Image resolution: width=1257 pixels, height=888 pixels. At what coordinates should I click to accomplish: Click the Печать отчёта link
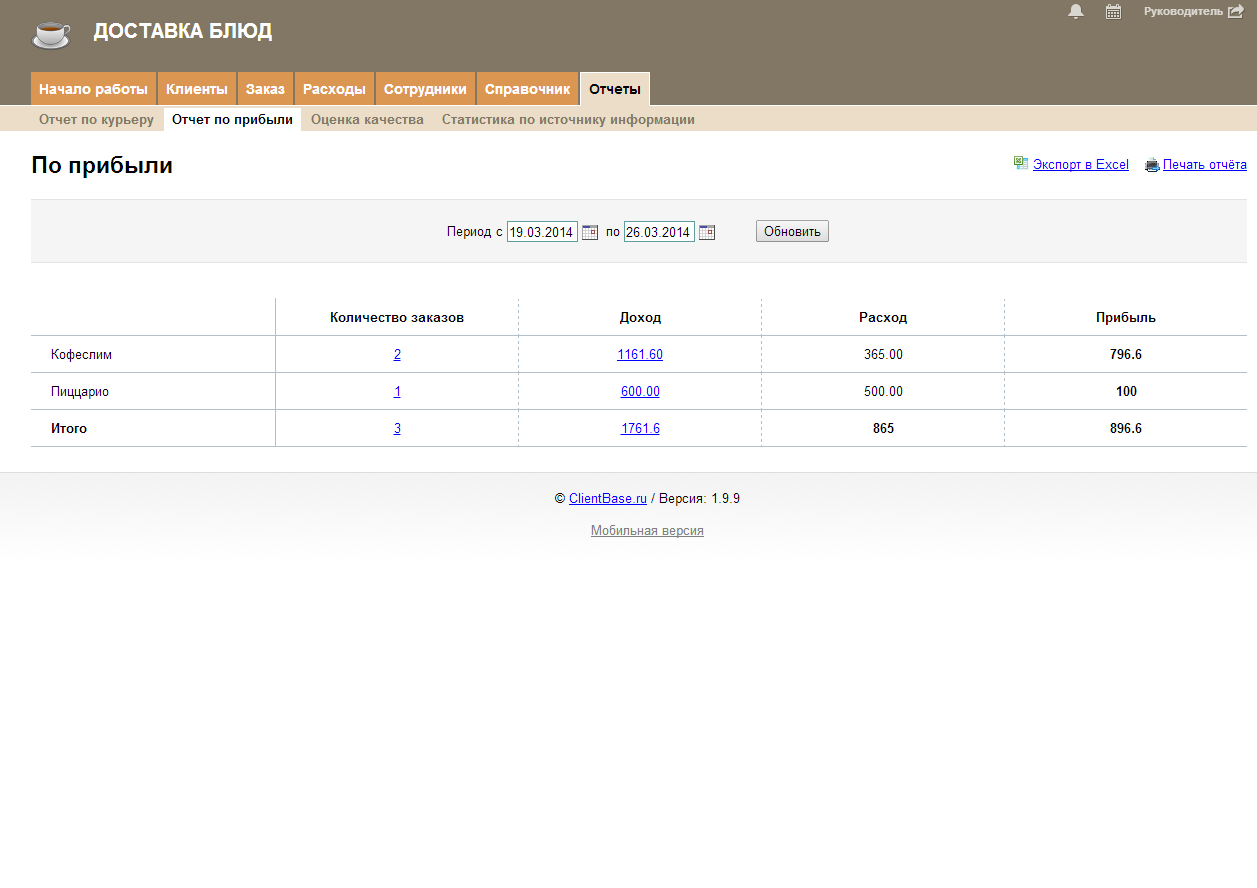(x=1204, y=165)
